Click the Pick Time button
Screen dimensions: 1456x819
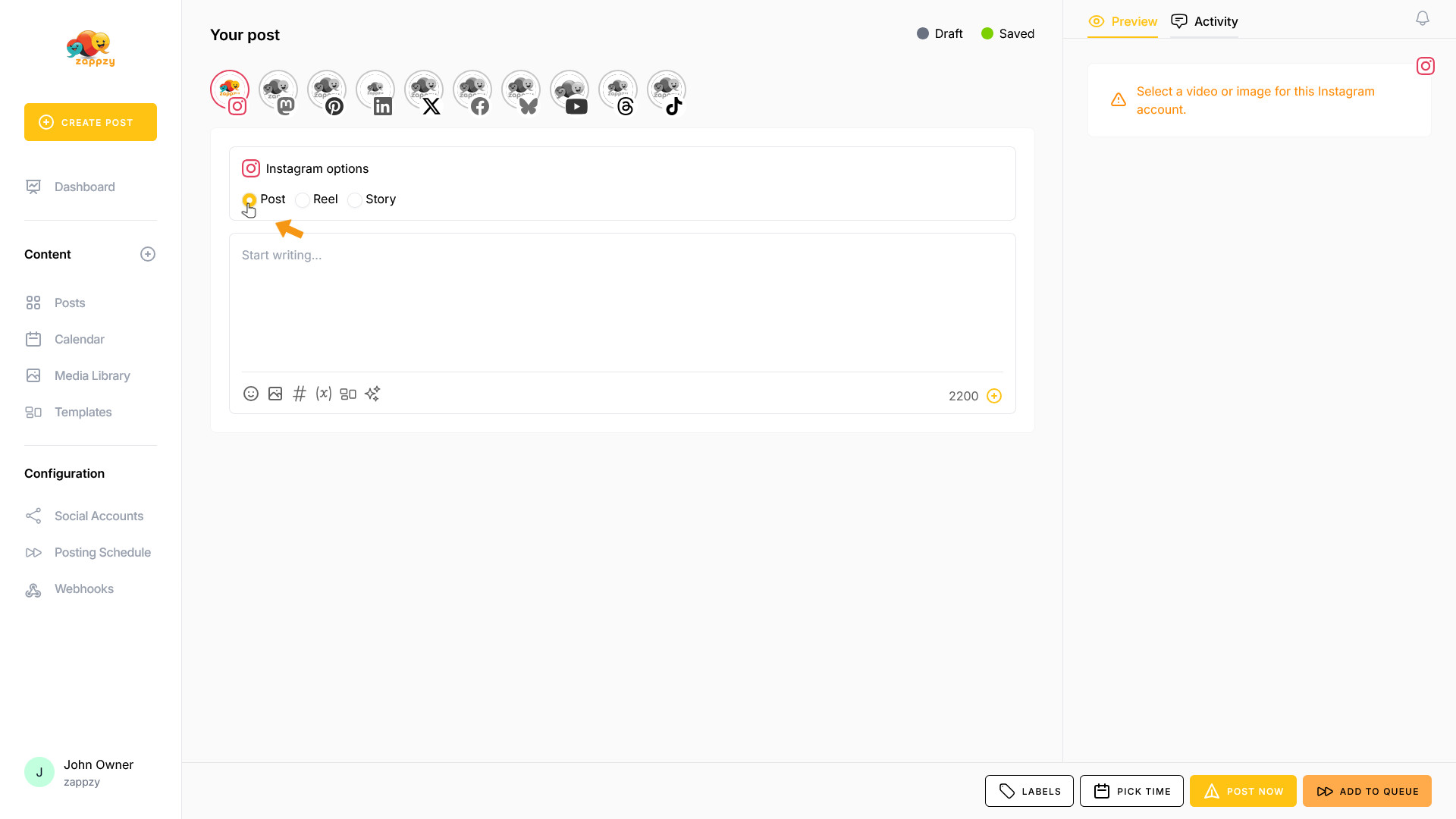pyautogui.click(x=1131, y=791)
